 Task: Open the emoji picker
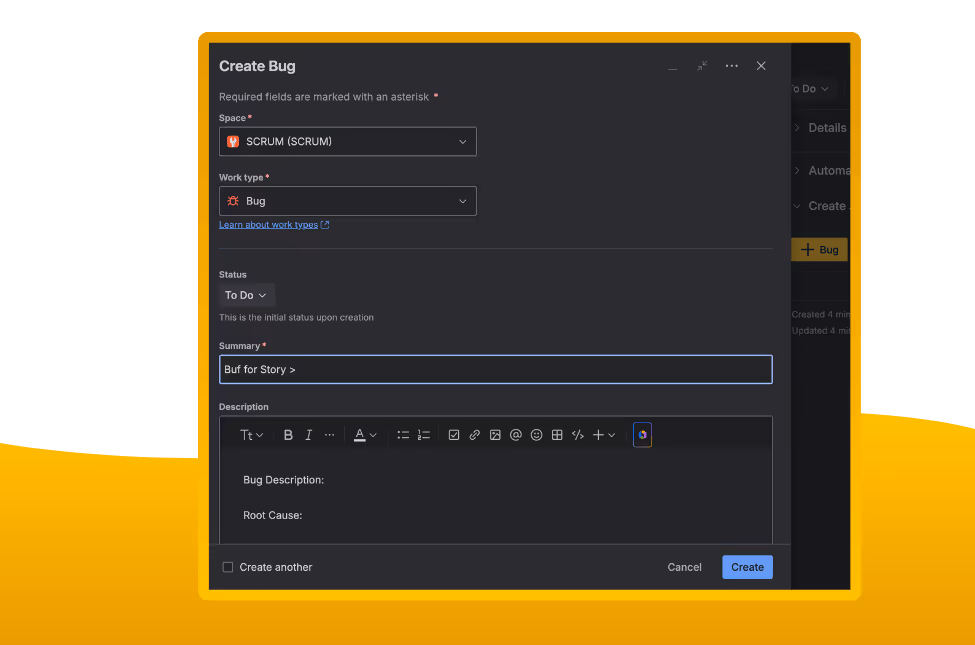coord(537,435)
